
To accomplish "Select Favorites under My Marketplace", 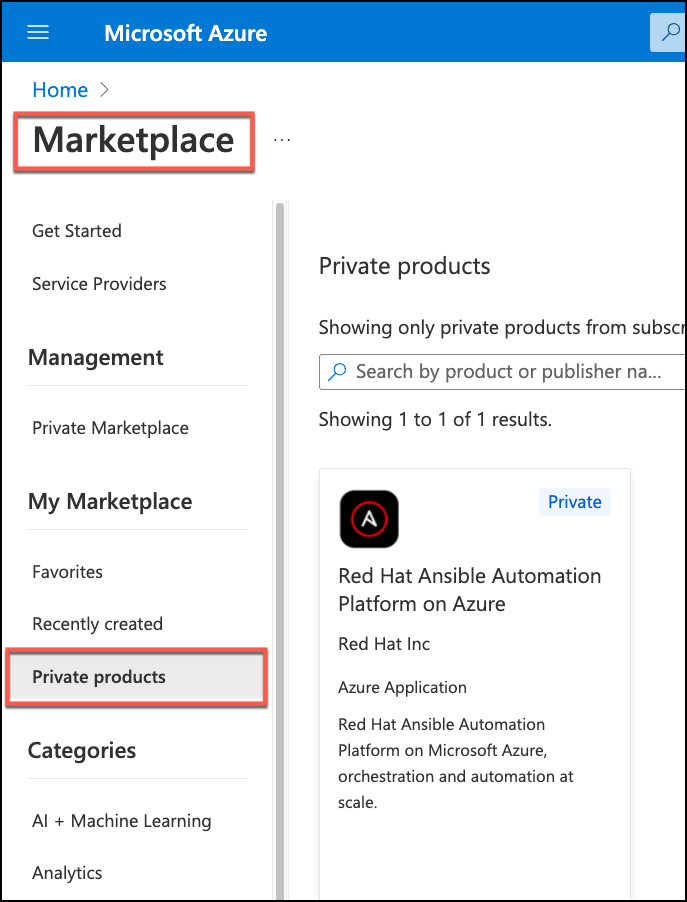I will pyautogui.click(x=67, y=571).
